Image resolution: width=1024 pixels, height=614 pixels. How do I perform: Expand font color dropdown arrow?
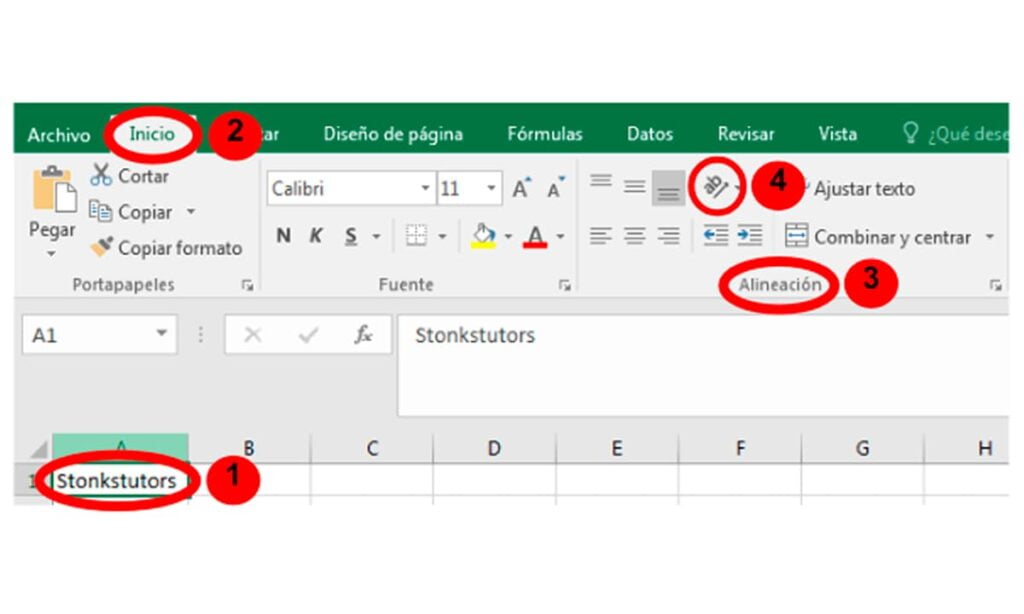[560, 236]
